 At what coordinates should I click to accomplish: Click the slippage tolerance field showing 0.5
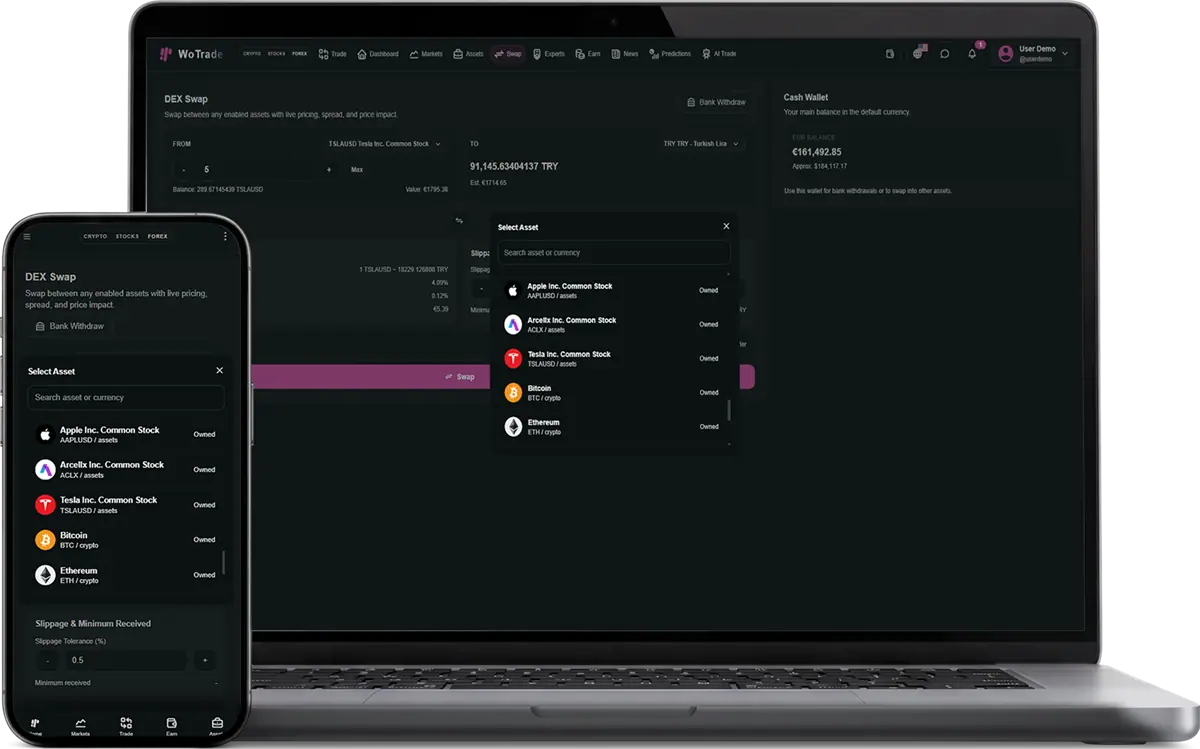(x=125, y=661)
